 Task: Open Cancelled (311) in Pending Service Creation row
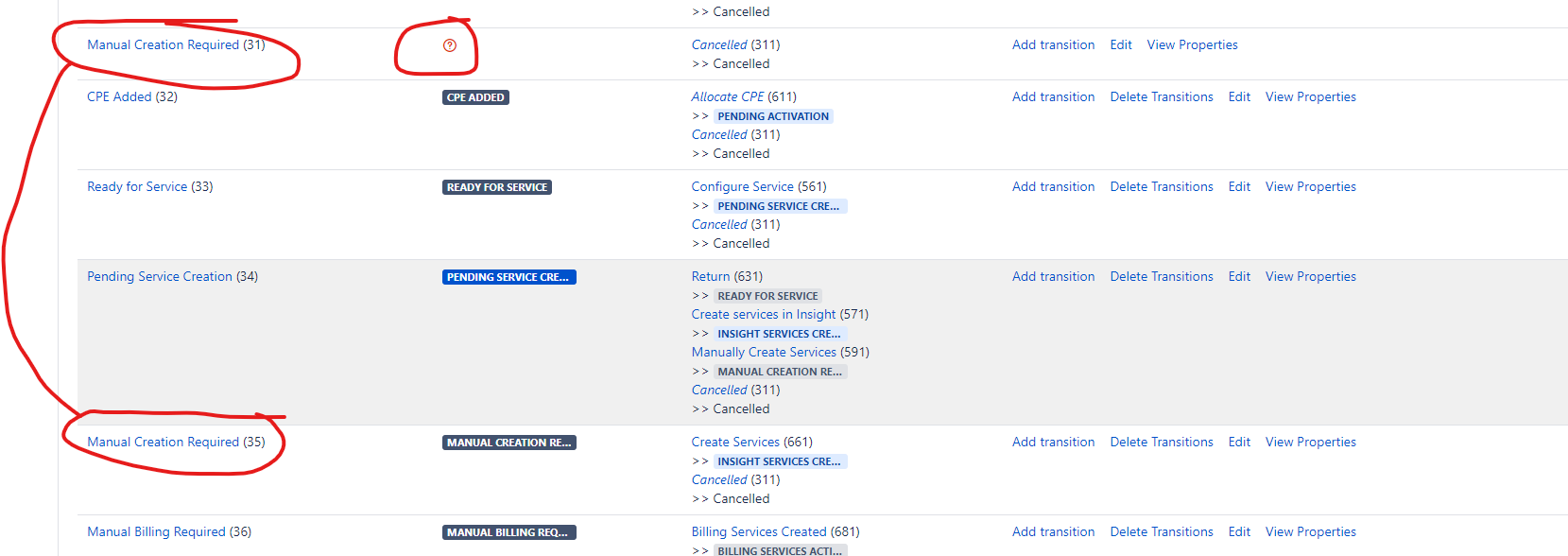(x=719, y=390)
